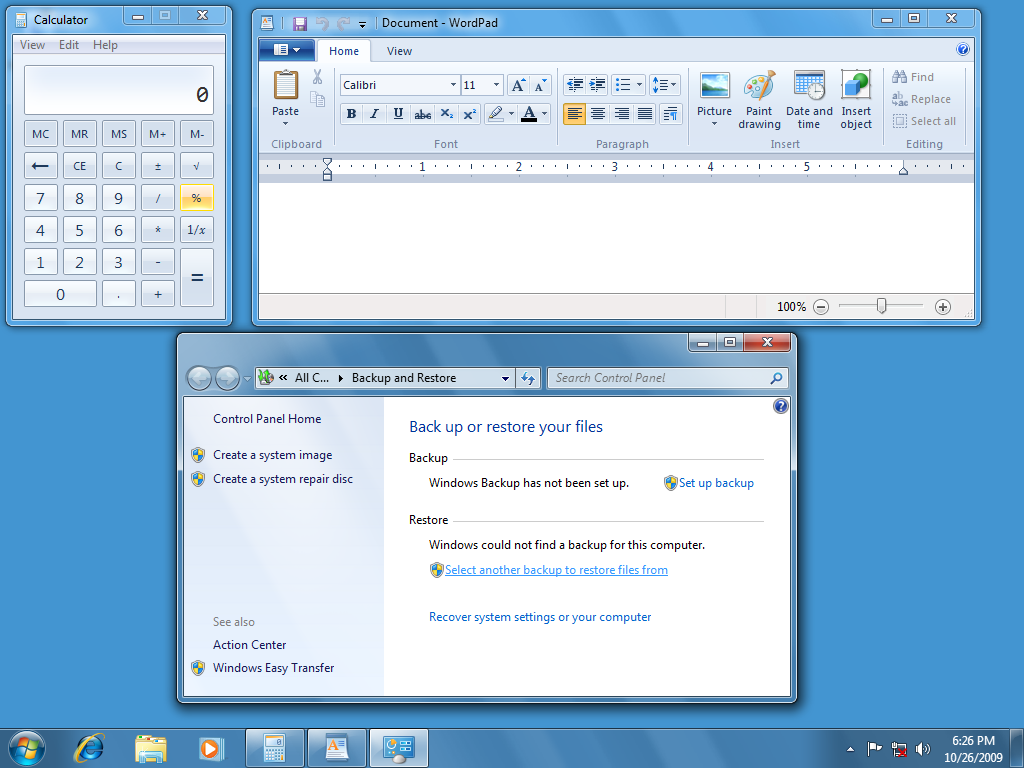Open the font size 11 dropdown
Viewport: 1024px width, 768px height.
point(496,85)
